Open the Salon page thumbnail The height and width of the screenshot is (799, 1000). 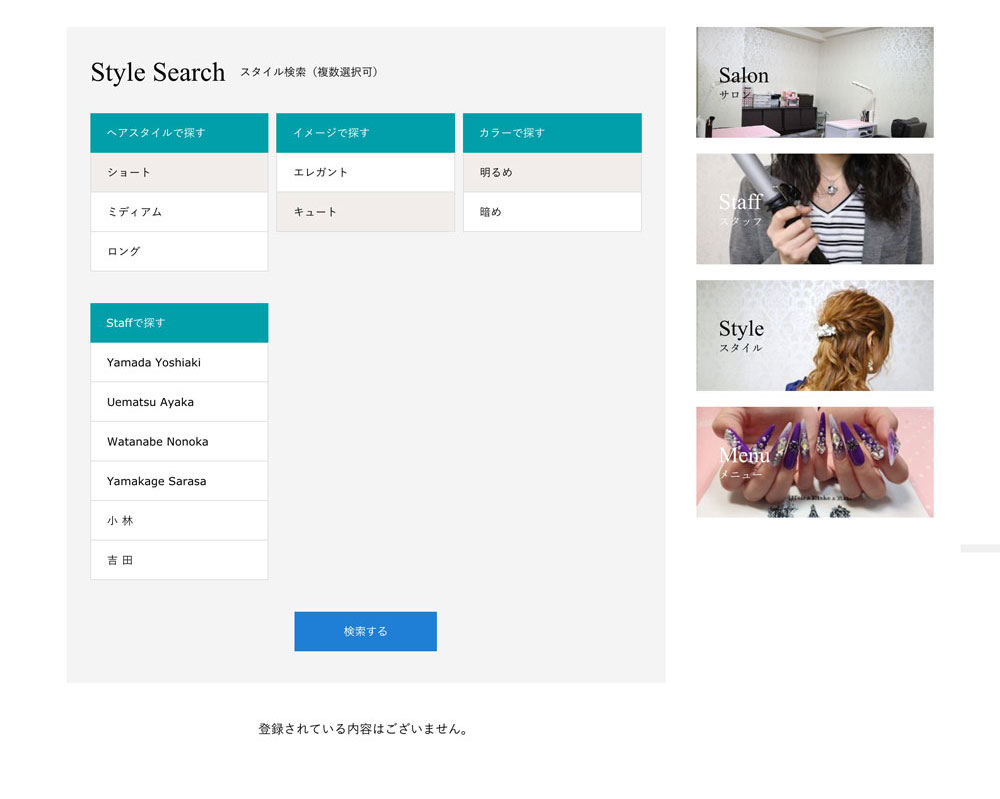[x=814, y=82]
